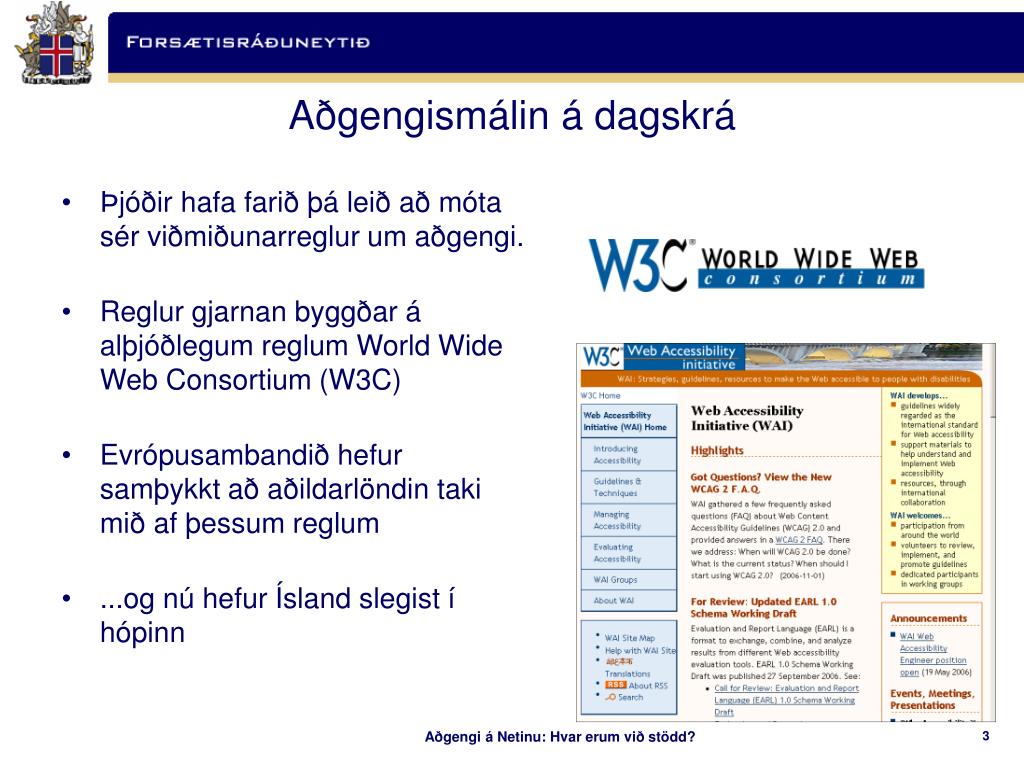Click the W3C logo in the WAI page header

point(601,357)
